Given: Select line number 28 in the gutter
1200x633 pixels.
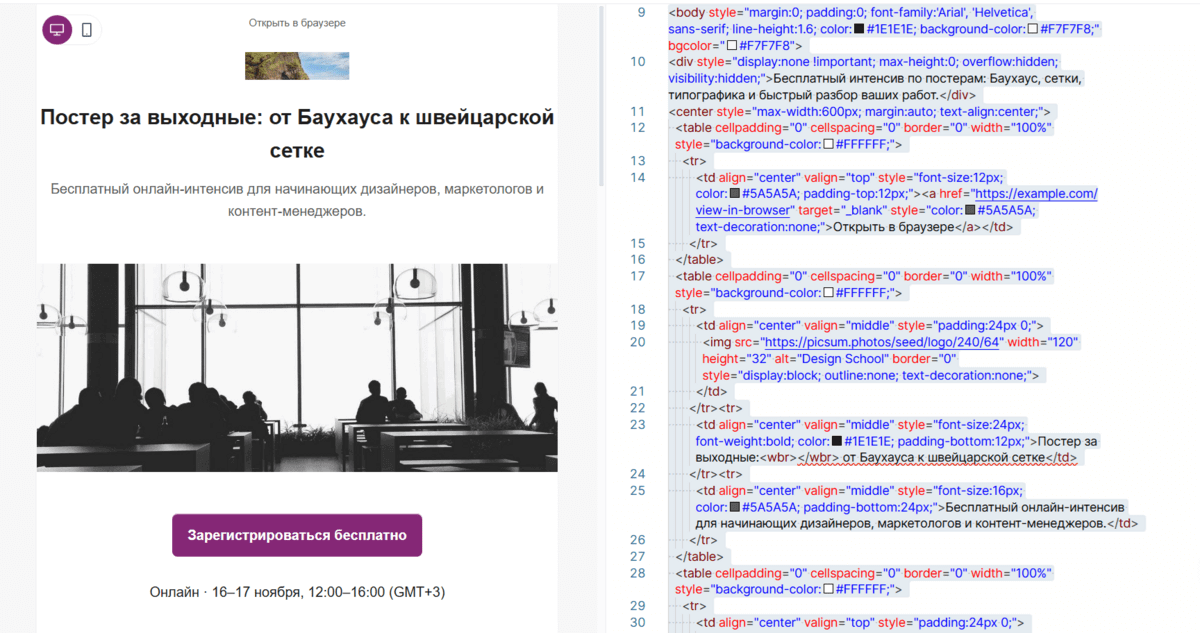Looking at the screenshot, I should pos(638,573).
